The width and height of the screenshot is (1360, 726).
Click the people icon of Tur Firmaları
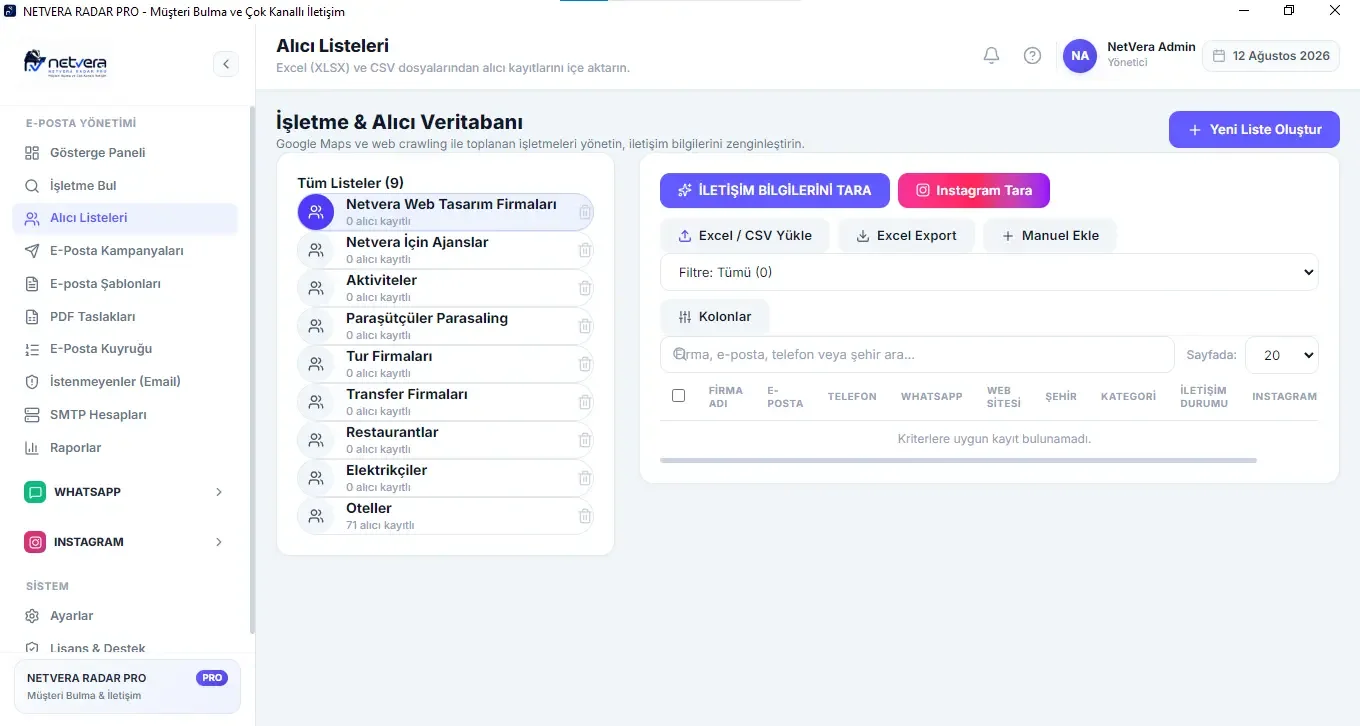pyautogui.click(x=316, y=364)
